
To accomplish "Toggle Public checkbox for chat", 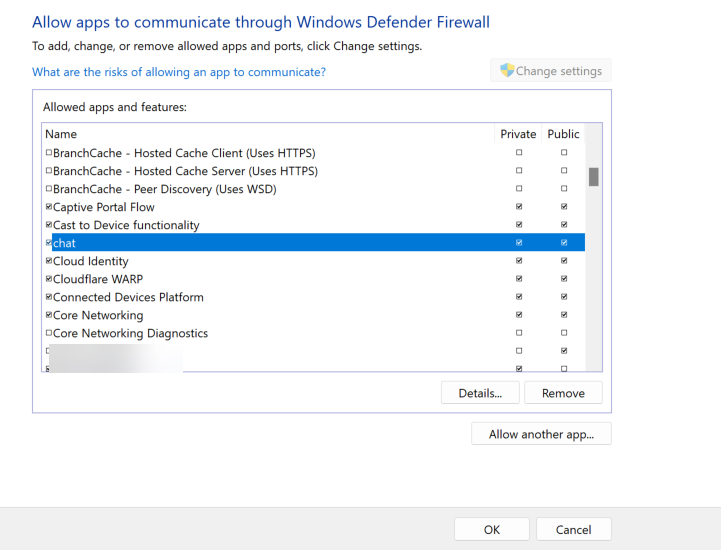I will click(x=564, y=243).
